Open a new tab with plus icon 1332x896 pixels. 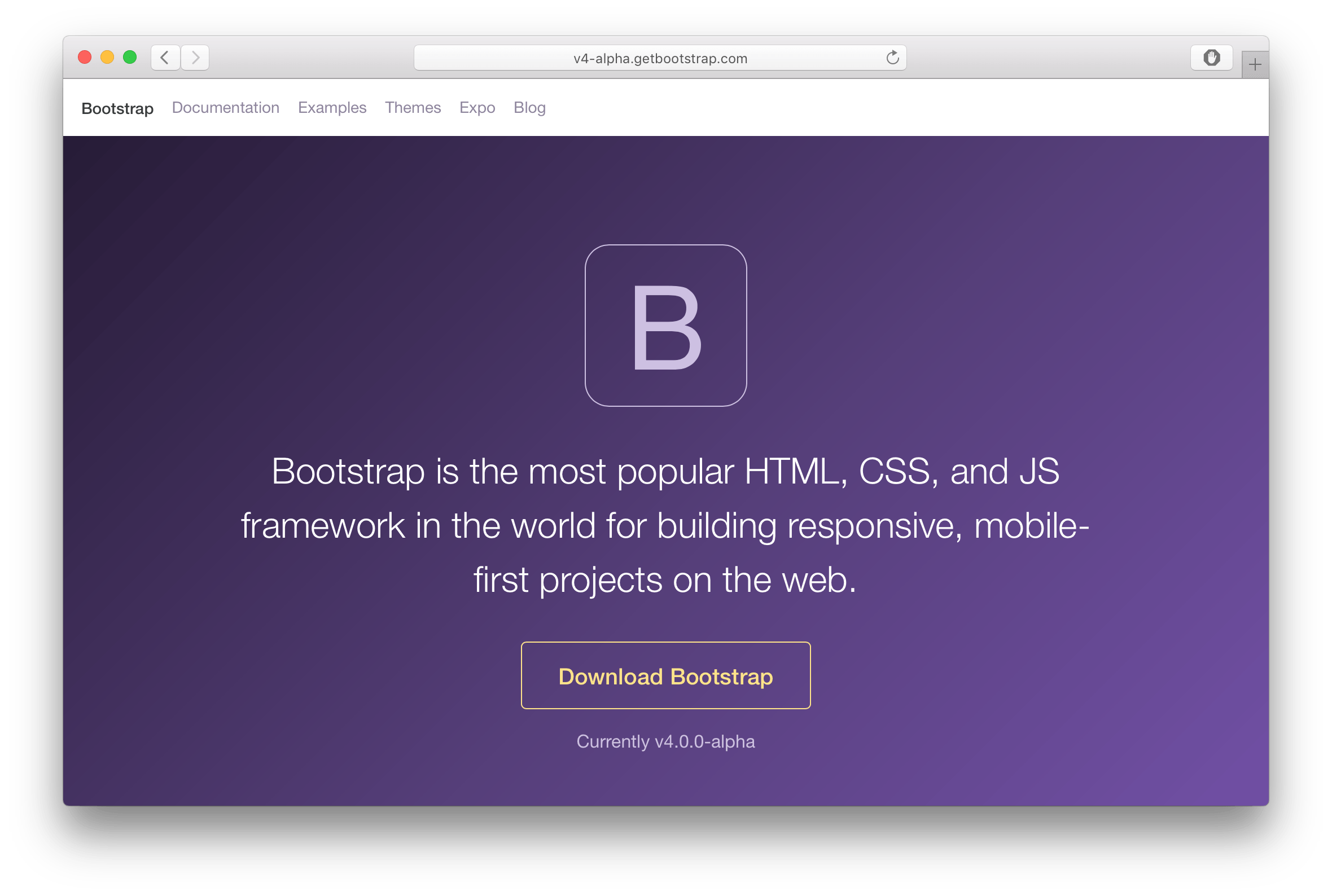[x=1255, y=65]
